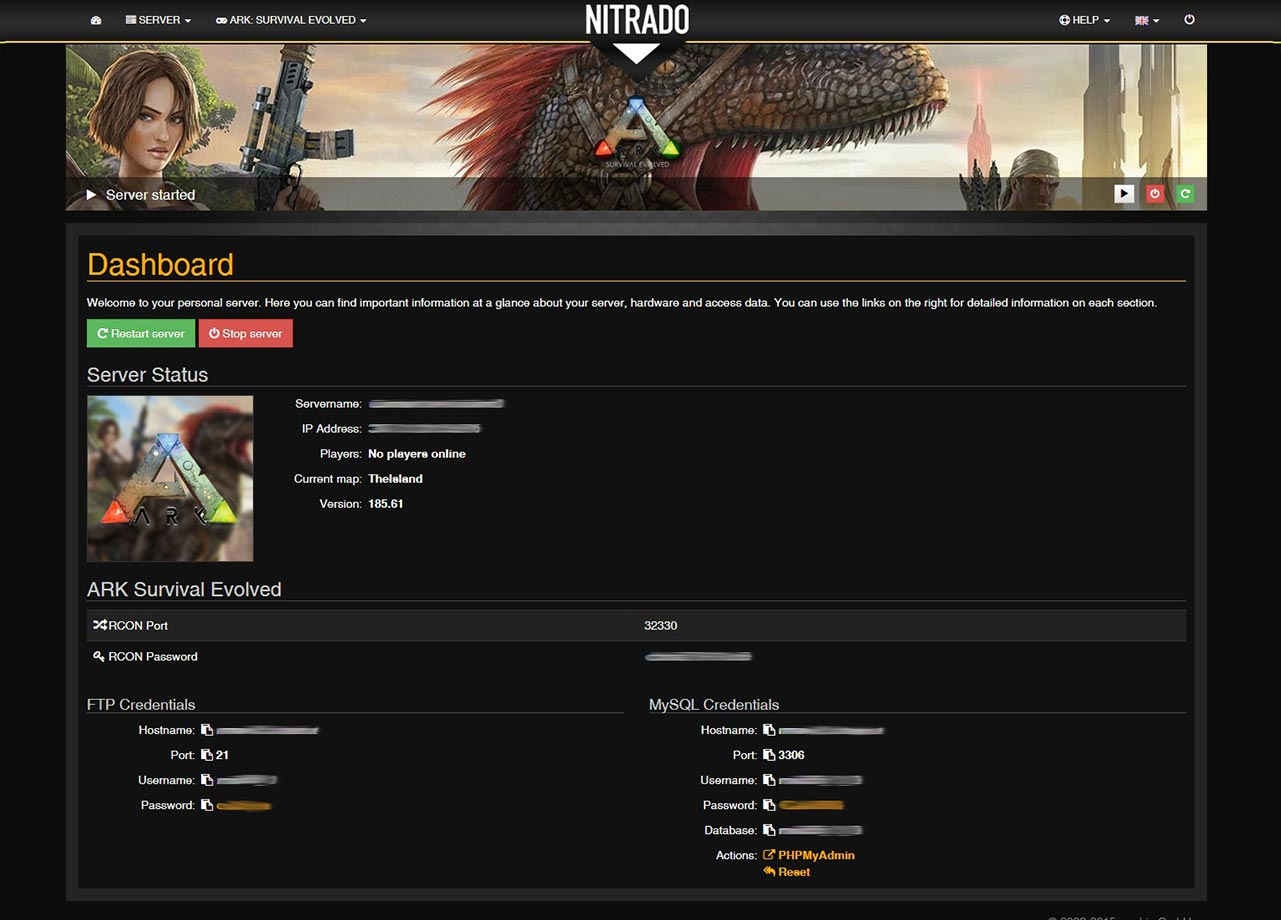Click the Restart server button
This screenshot has width=1281, height=920.
141,334
